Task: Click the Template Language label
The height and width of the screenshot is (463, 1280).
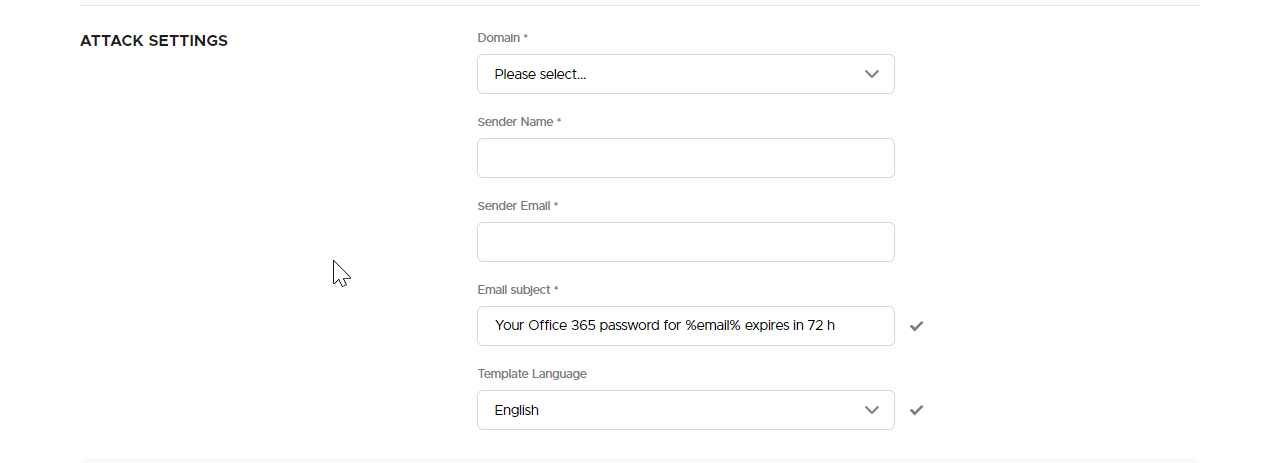Action: [532, 374]
